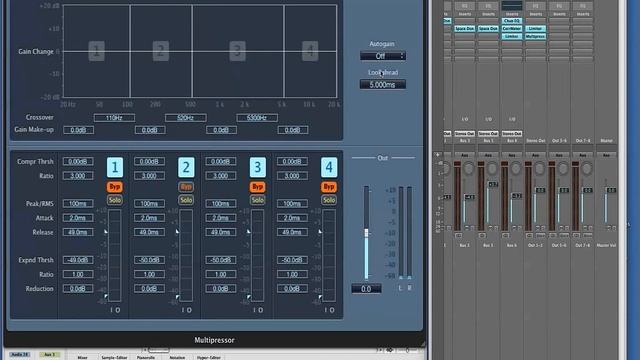640x360 pixels.
Task: Open Stereo Out output slot on Bus 5
Action: [488, 133]
